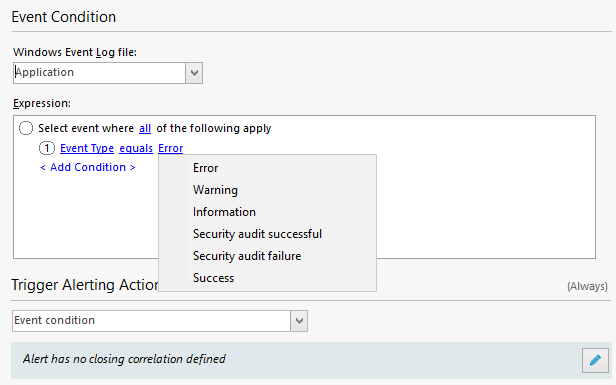Click the Error value link in expression
This screenshot has width=616, height=385.
point(170,148)
